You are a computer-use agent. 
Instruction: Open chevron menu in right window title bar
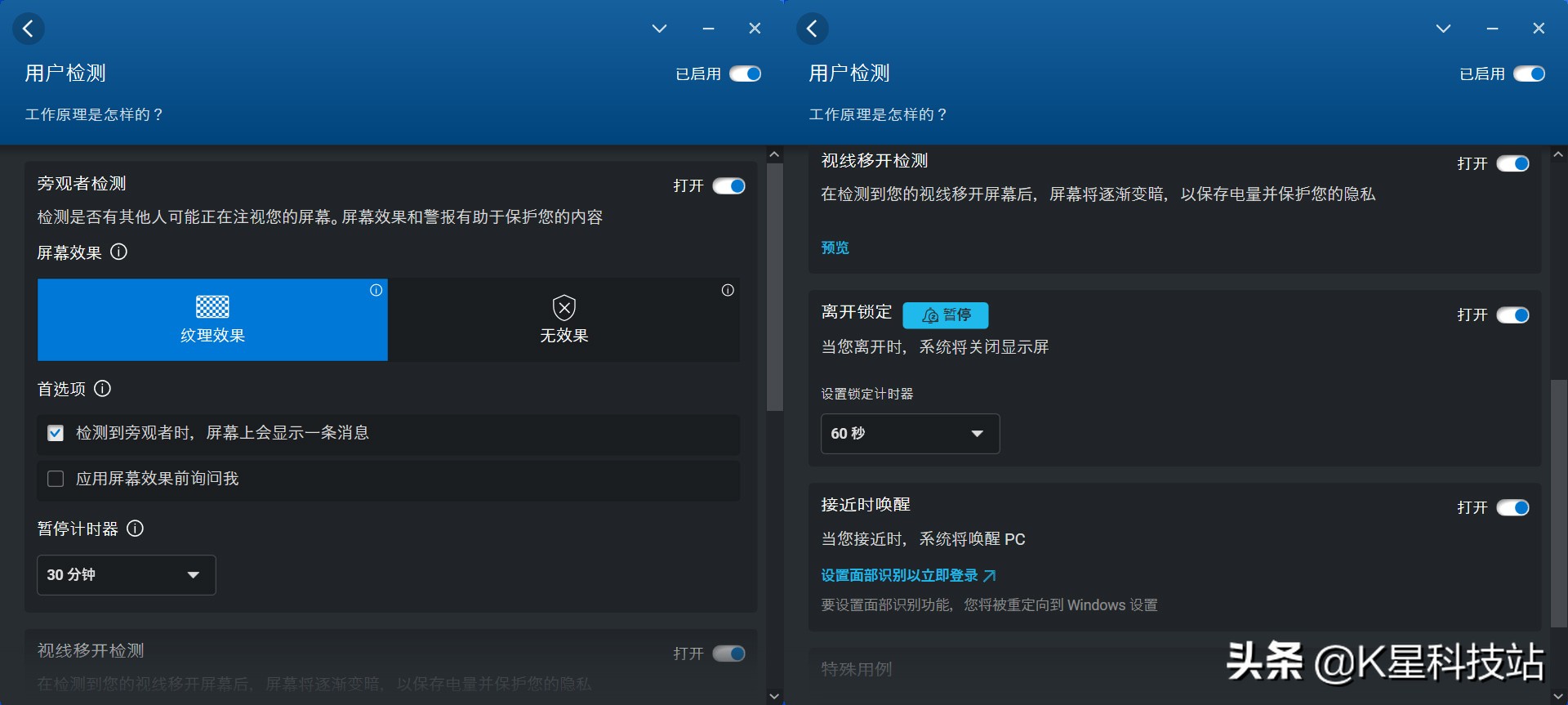click(x=1443, y=29)
